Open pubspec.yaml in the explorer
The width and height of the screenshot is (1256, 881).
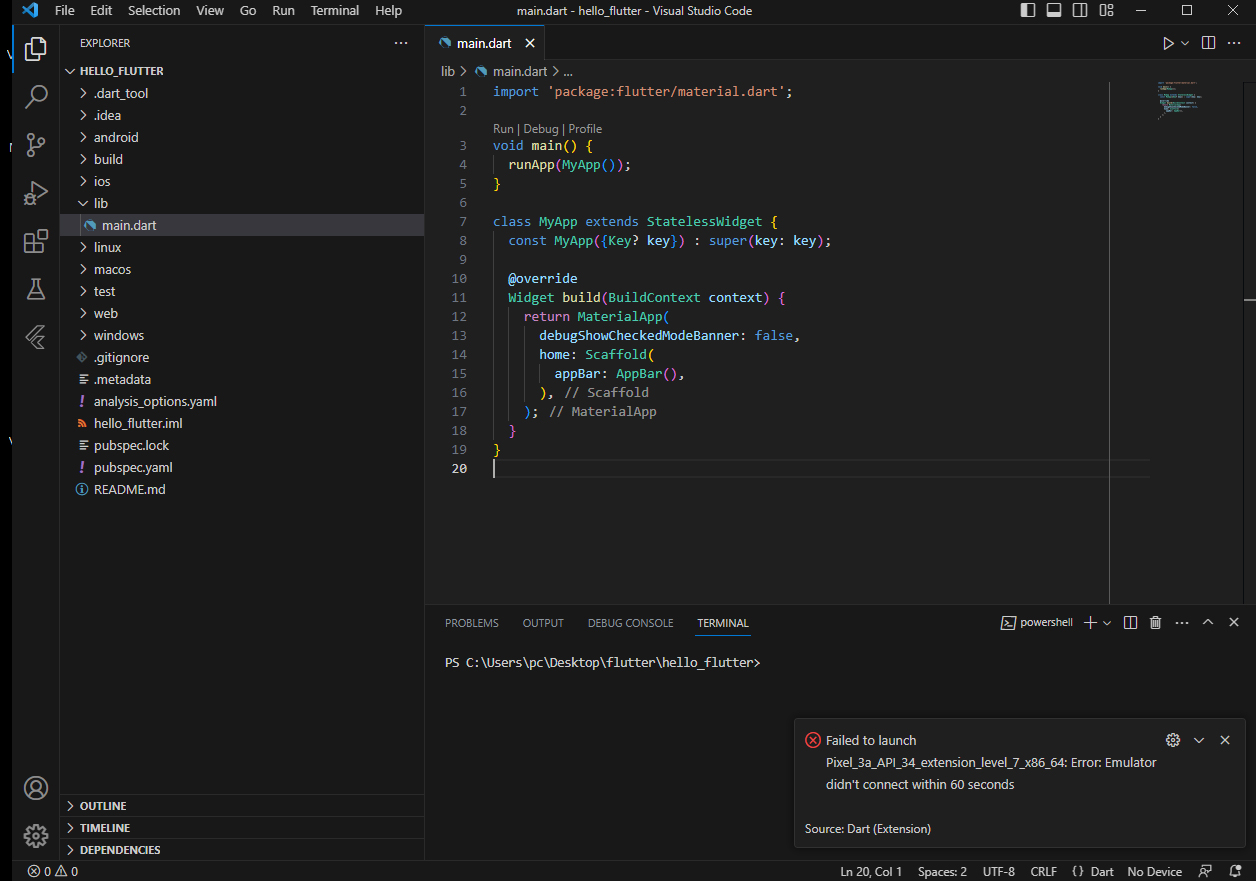(x=242, y=467)
